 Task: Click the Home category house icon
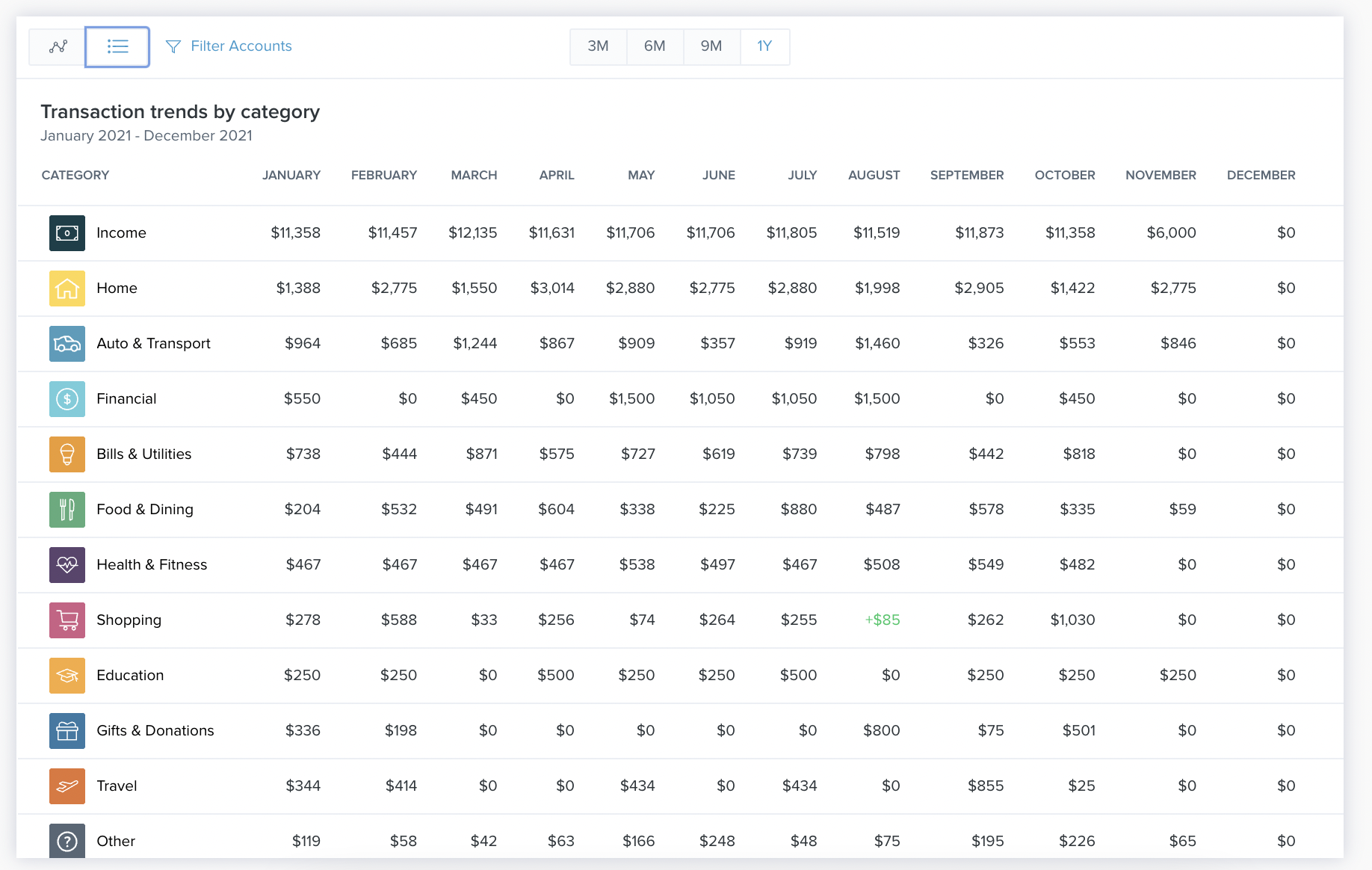point(67,288)
